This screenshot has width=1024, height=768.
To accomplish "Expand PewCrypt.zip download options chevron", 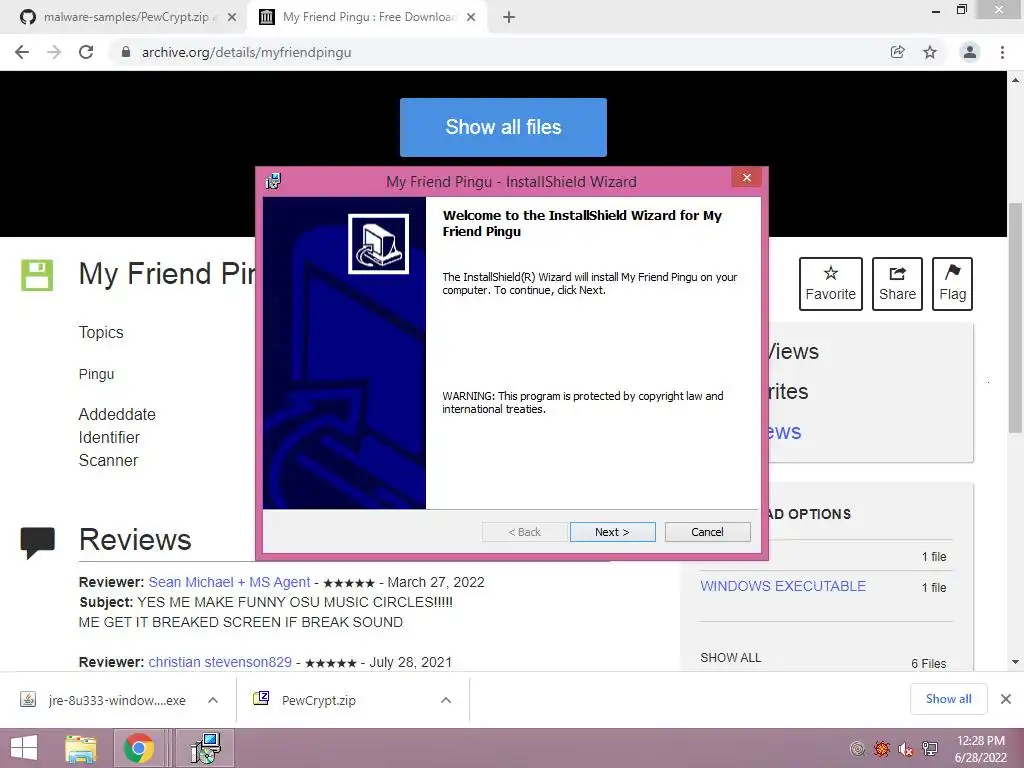I will click(446, 700).
